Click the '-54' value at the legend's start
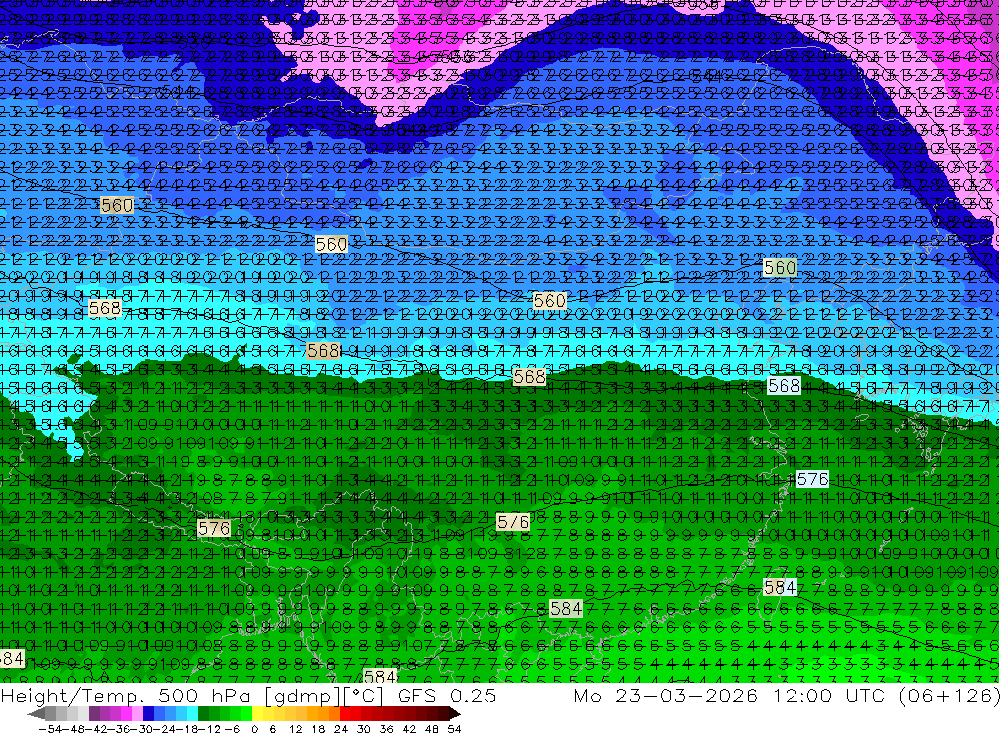Screen dimensions: 1000x733 pos(50,729)
